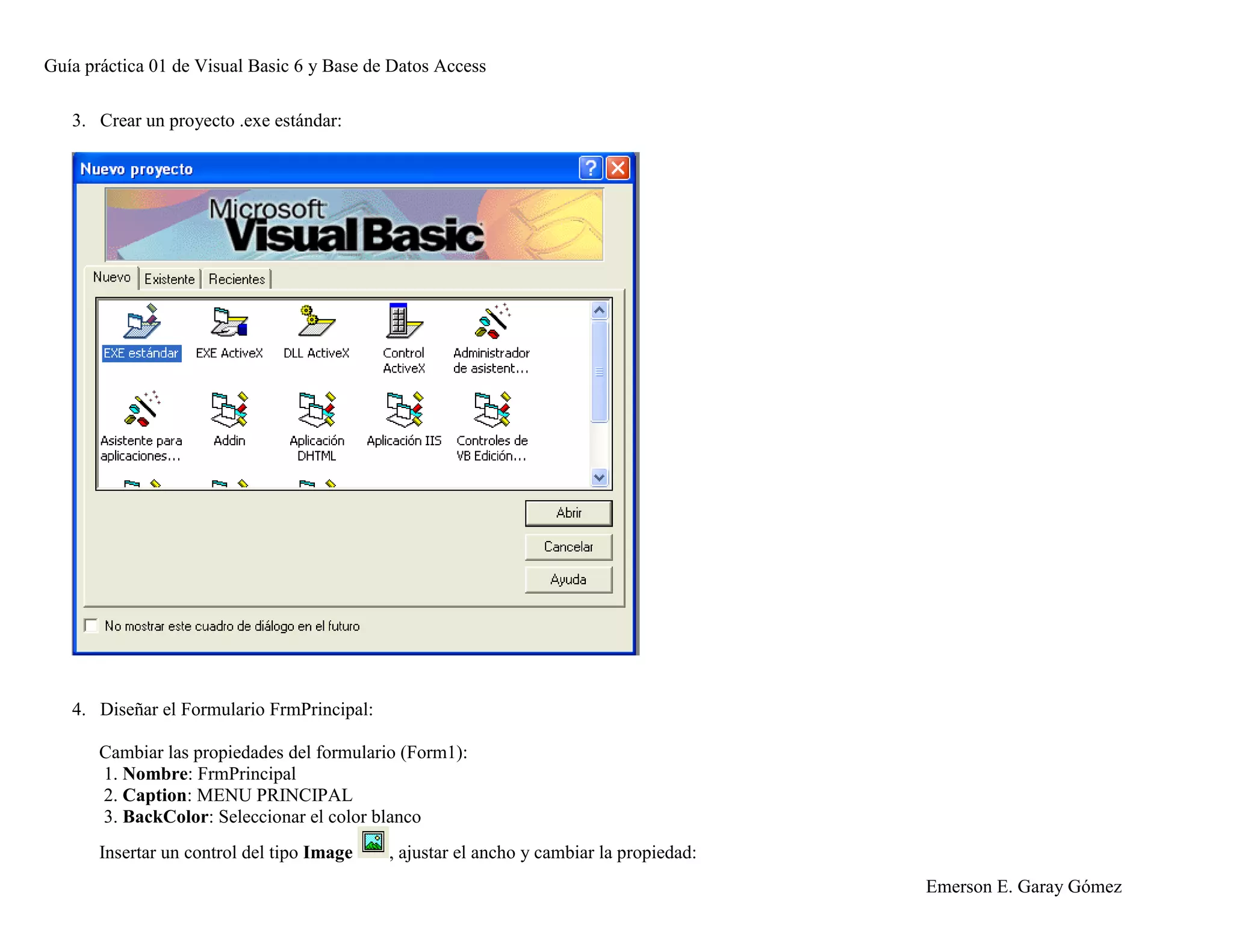This screenshot has height=952, width=1233.
Task: Click the project list scrollbar thumb
Action: [x=599, y=371]
